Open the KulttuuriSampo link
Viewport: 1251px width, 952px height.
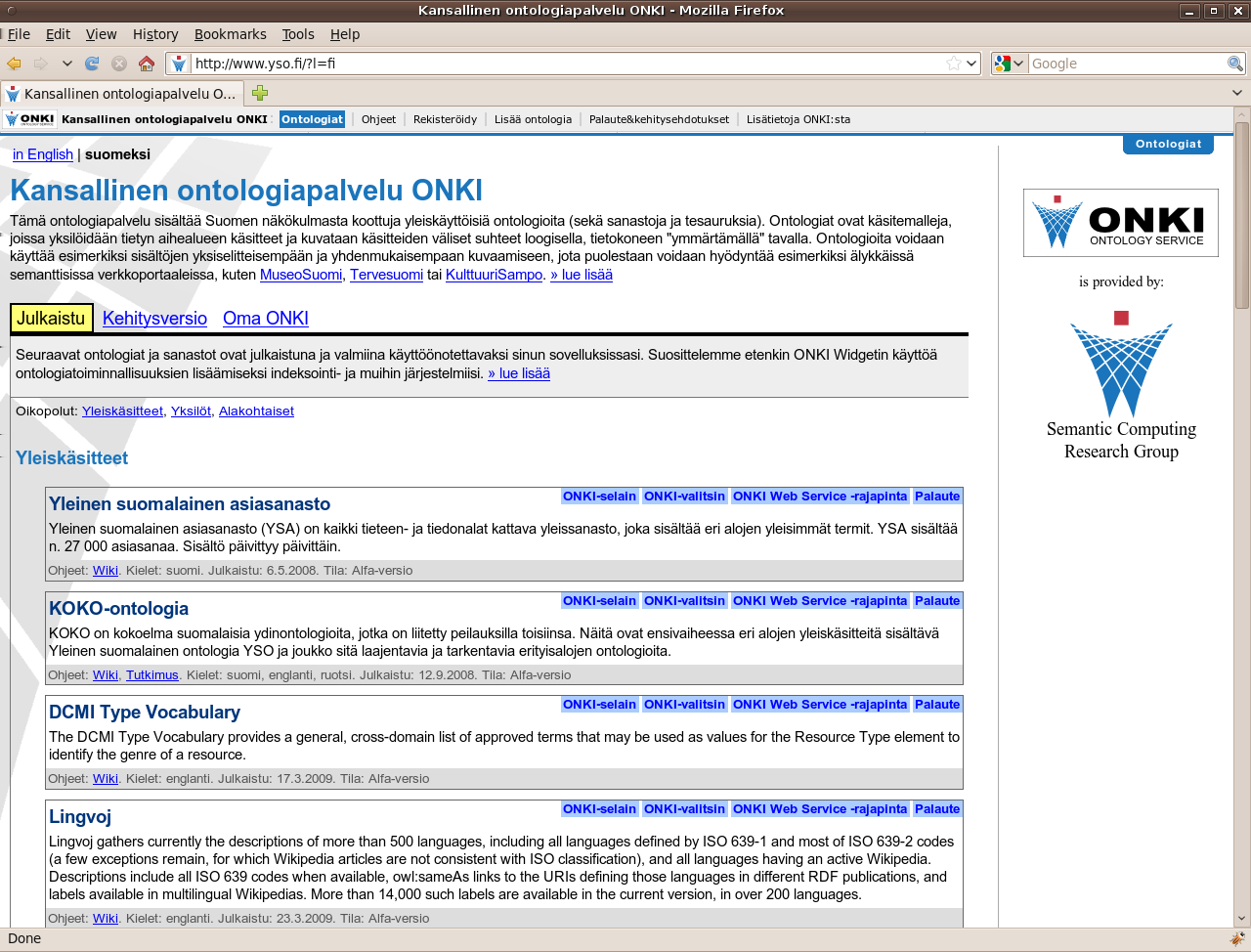494,275
